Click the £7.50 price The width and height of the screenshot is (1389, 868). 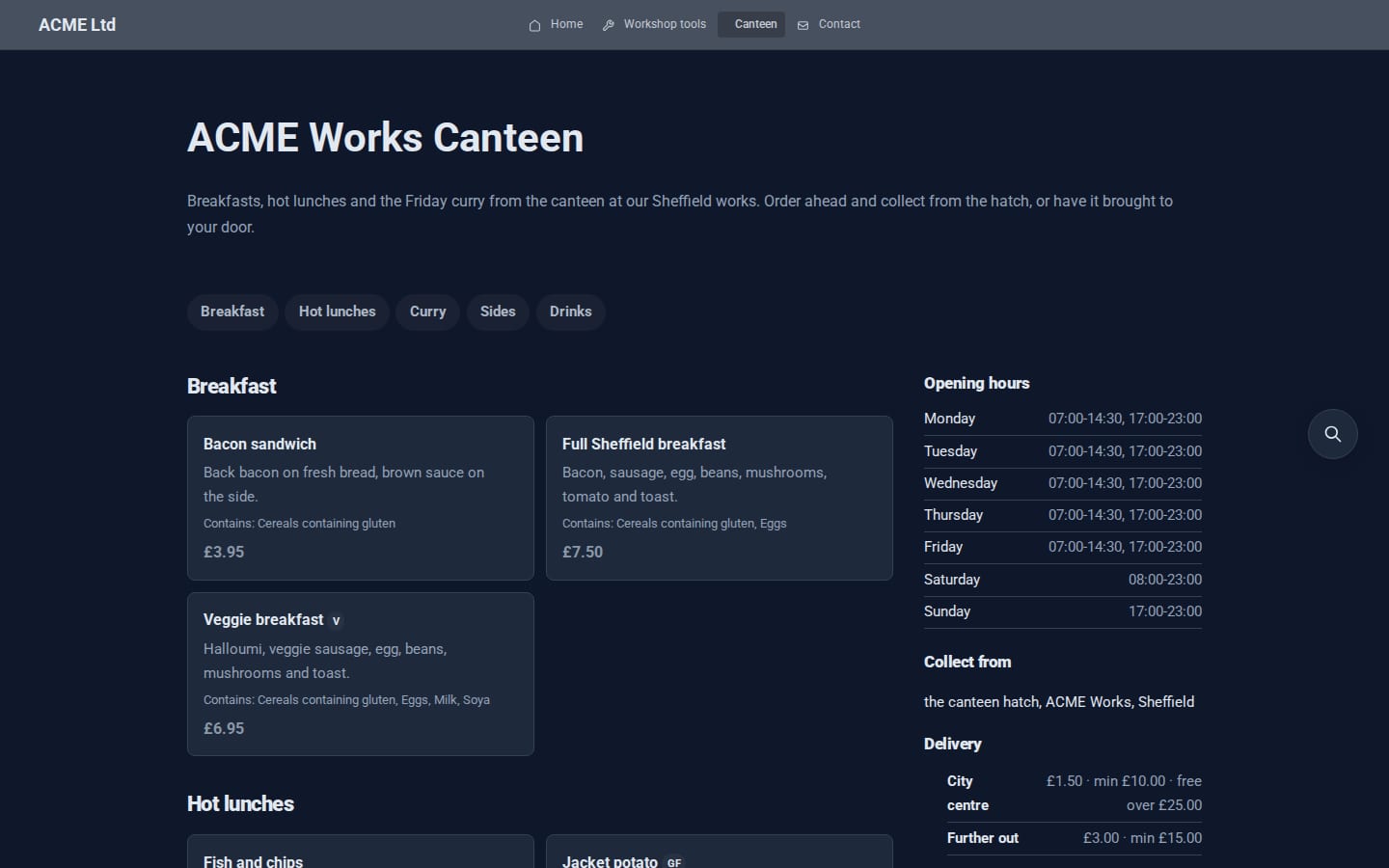583,552
